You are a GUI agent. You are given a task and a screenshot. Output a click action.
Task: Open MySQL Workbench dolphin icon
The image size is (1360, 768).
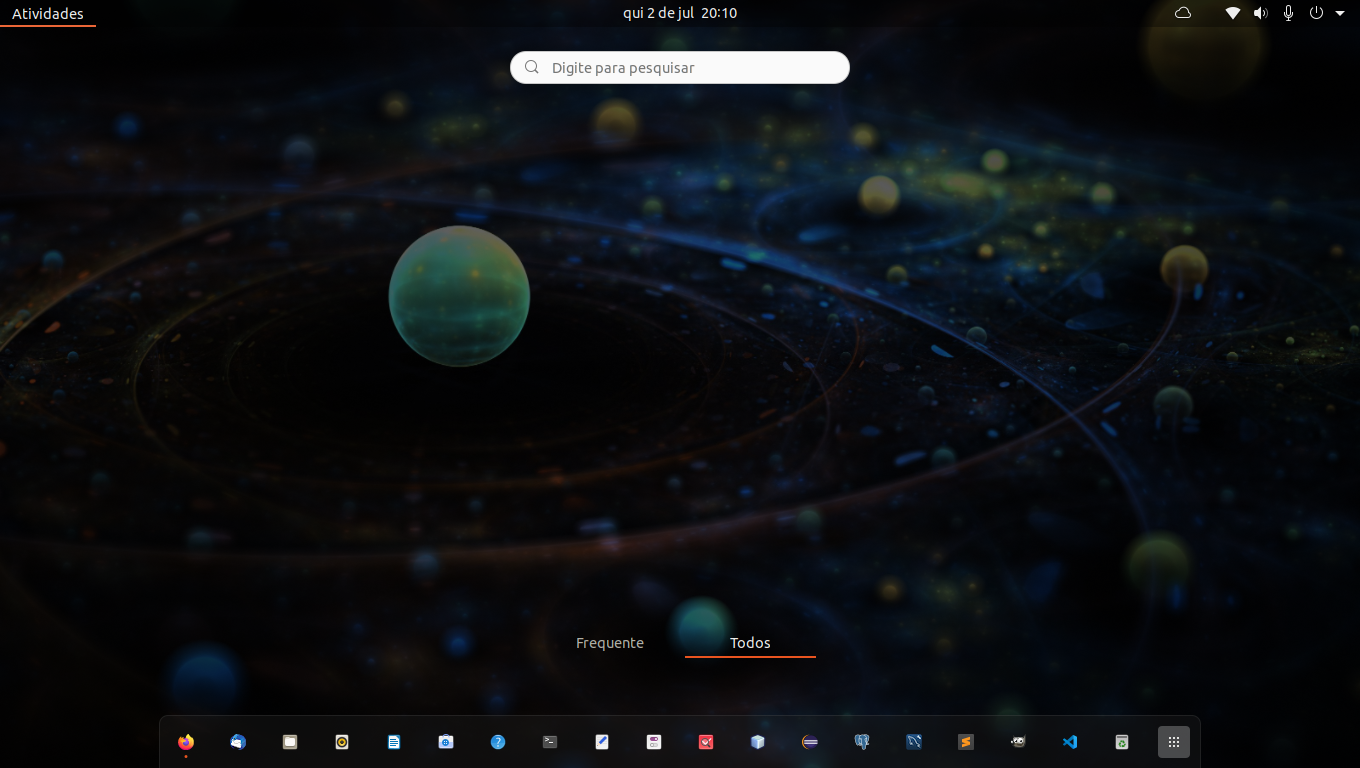pyautogui.click(x=914, y=742)
